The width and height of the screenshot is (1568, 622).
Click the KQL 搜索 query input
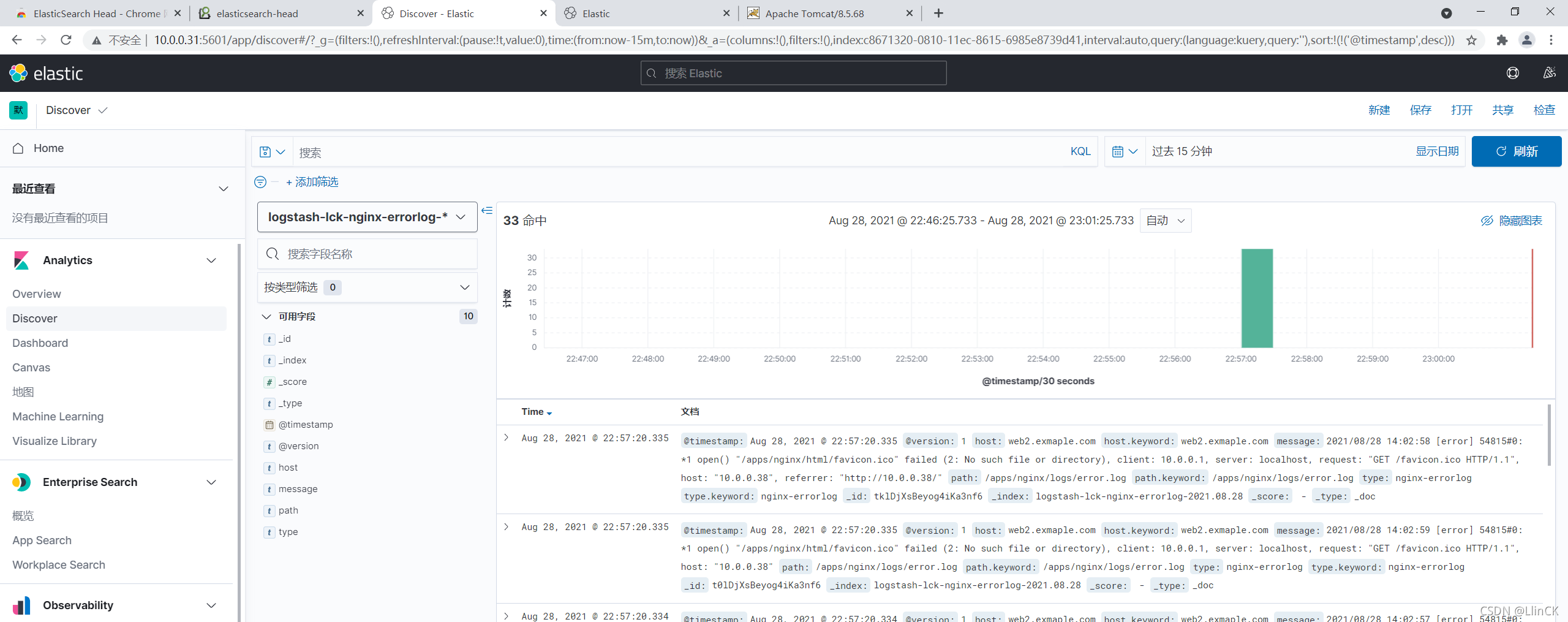click(680, 151)
